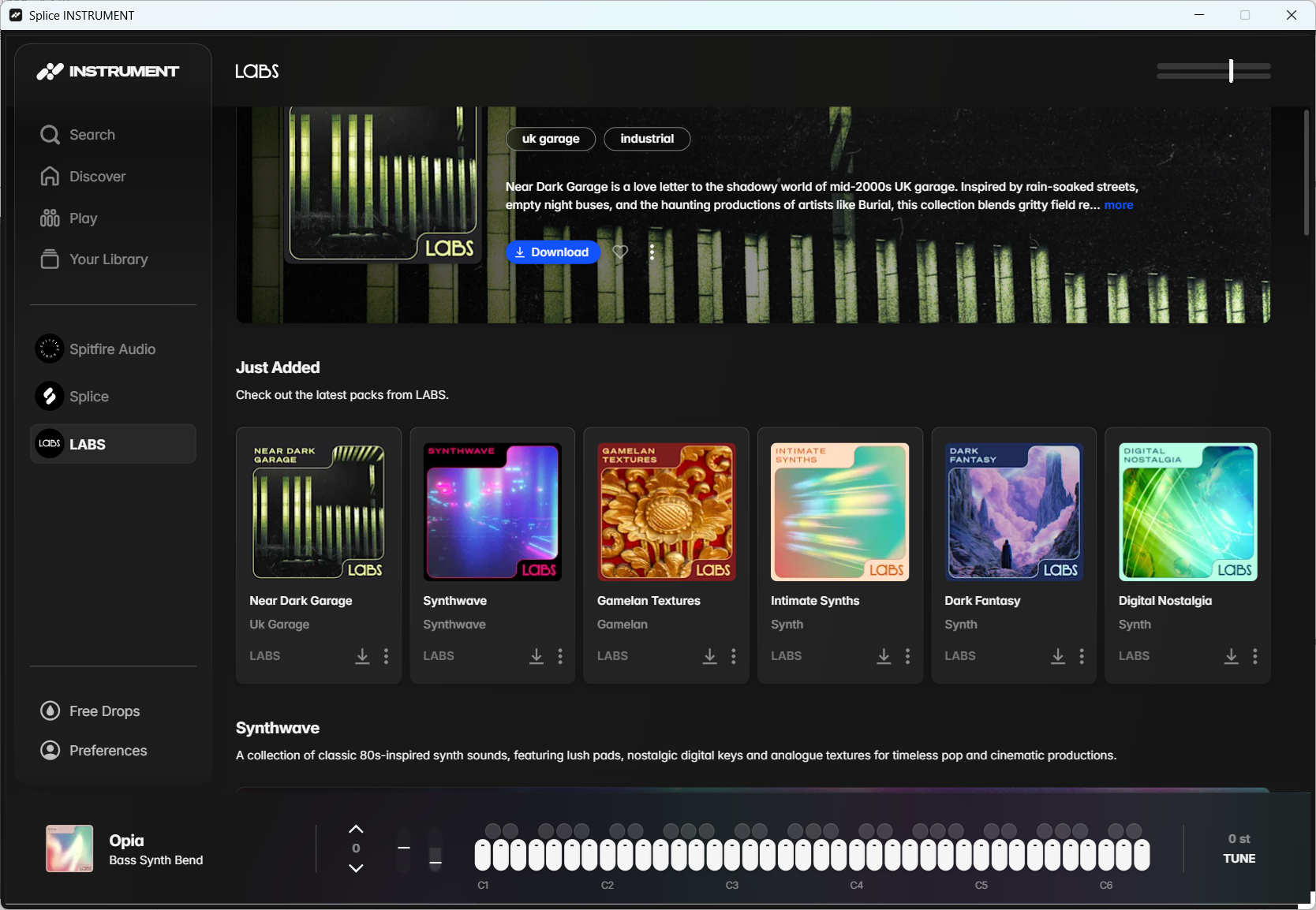This screenshot has width=1316, height=910.
Task: Download Synthwave card pack
Action: click(536, 656)
